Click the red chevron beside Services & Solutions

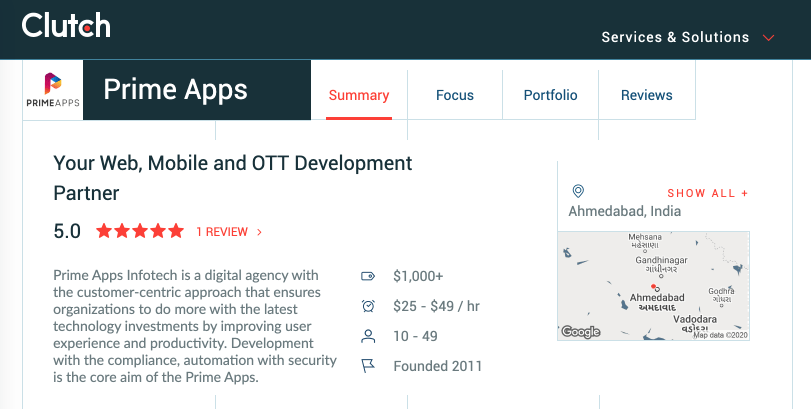768,38
